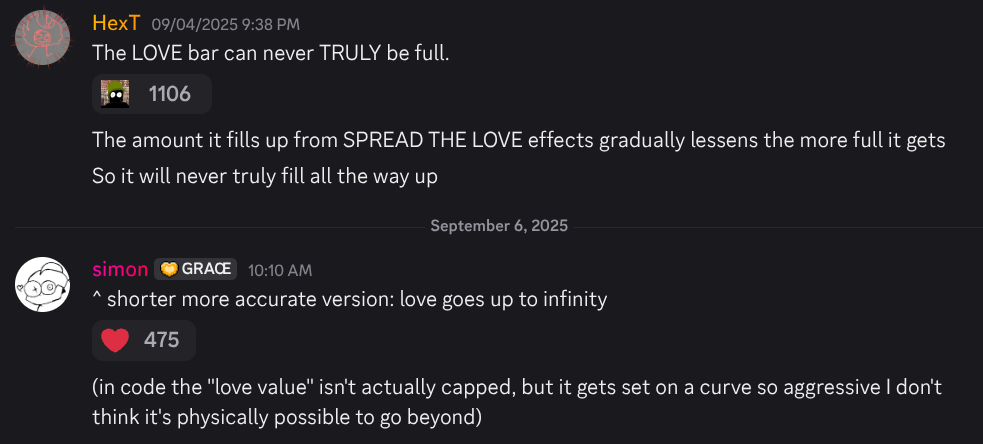983x444 pixels.
Task: Click simon's cartoon glasses avatar
Action: pyautogui.click(x=42, y=284)
